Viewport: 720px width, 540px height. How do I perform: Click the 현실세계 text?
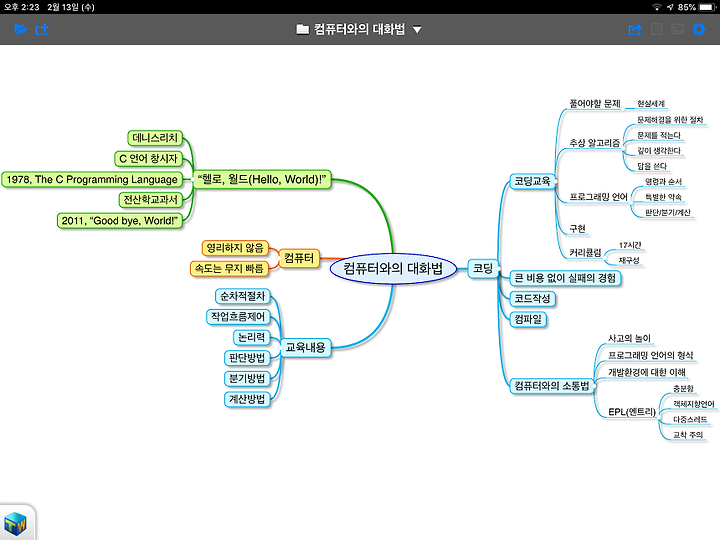(651, 104)
